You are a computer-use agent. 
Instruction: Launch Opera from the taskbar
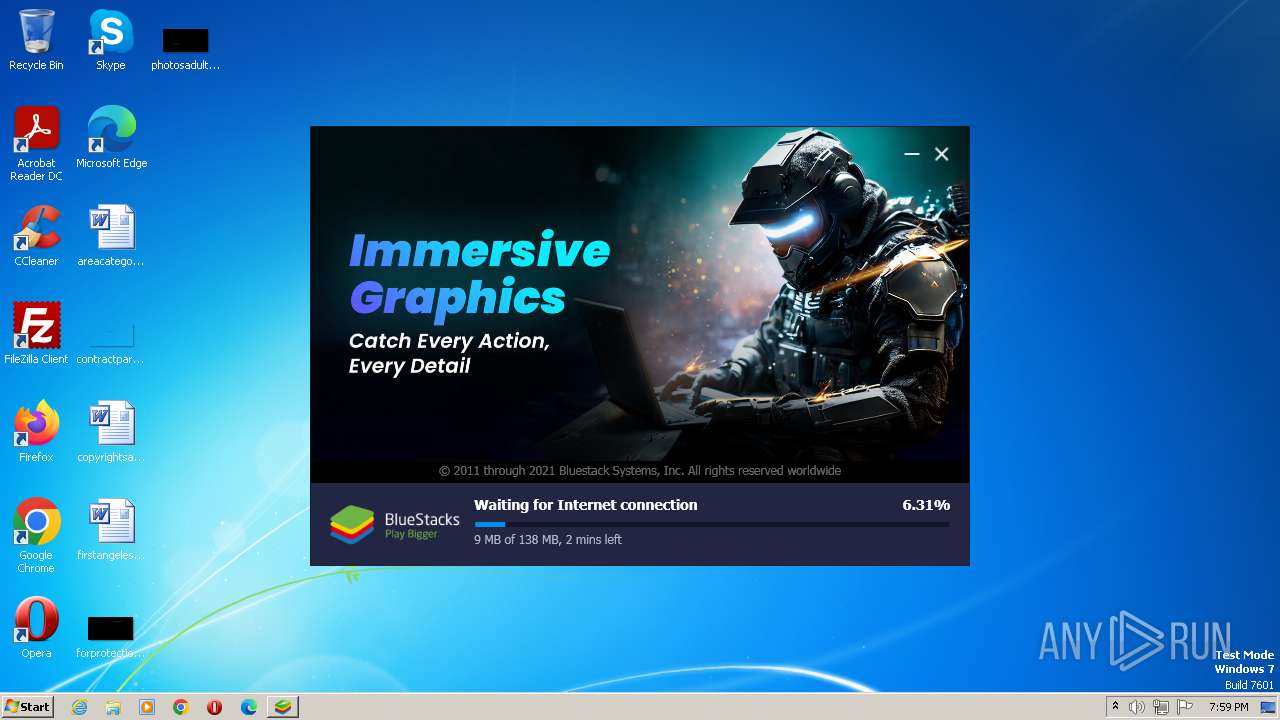(214, 707)
